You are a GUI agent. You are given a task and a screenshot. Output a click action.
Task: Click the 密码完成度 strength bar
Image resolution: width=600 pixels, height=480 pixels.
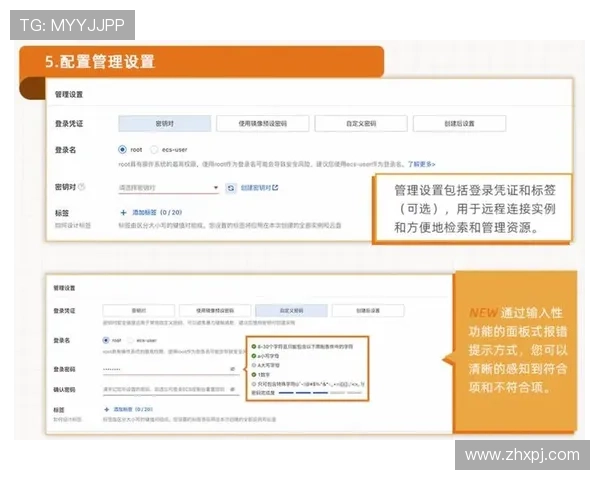pyautogui.click(x=321, y=393)
